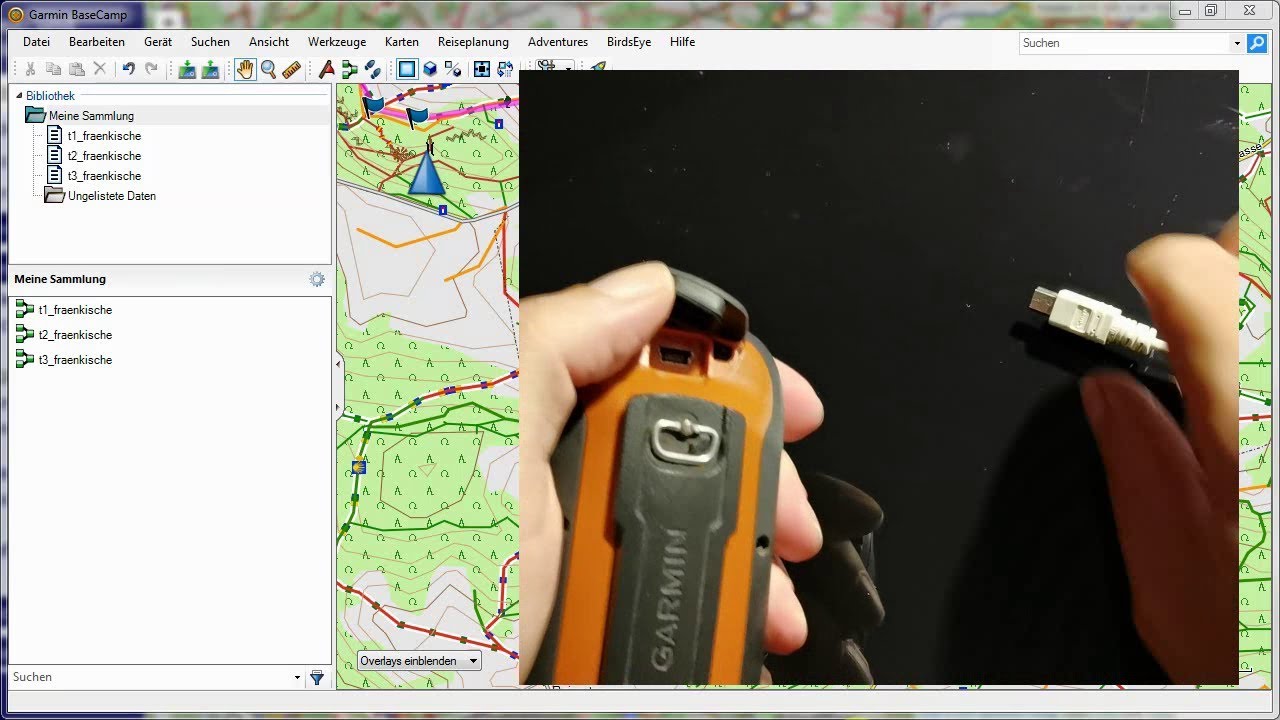
Task: Open the Overlays einblenden dropdown
Action: pos(419,661)
